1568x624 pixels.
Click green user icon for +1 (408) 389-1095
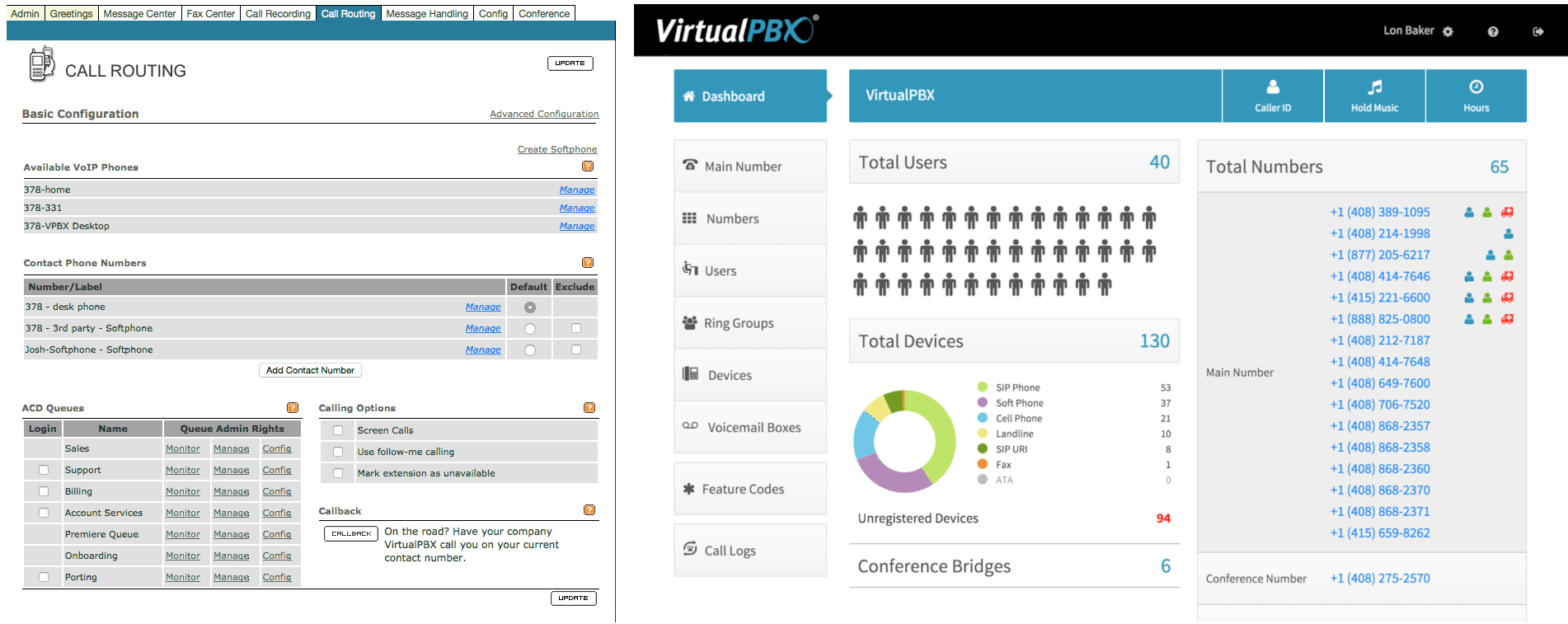[1487, 213]
